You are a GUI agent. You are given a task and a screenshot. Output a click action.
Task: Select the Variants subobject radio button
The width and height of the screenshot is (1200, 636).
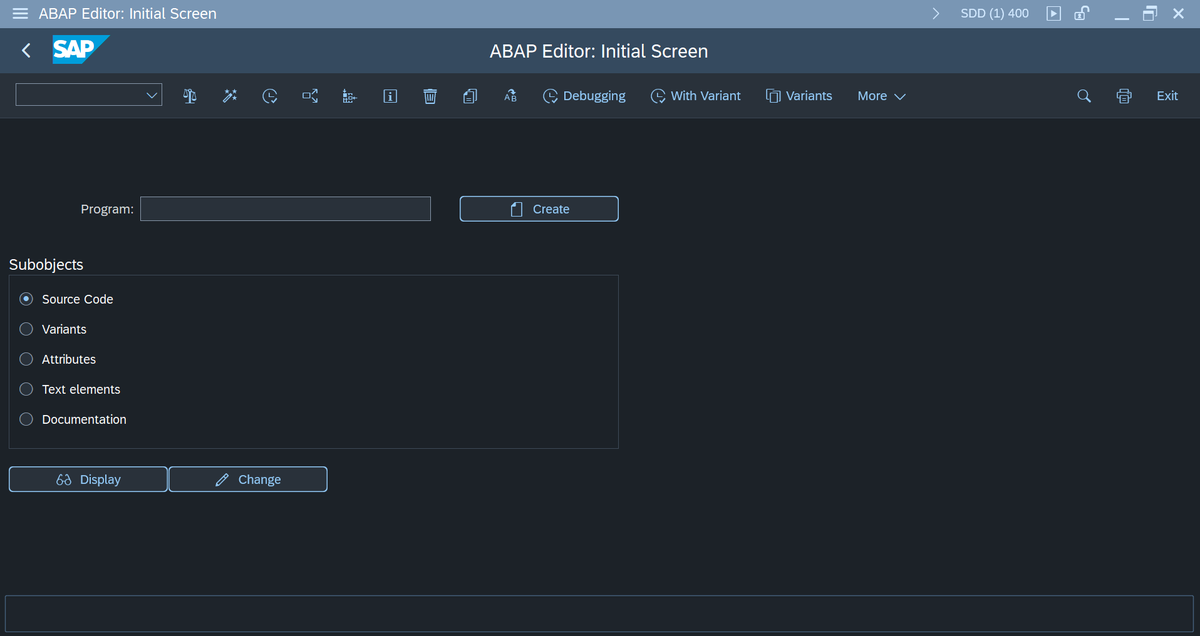[x=27, y=329]
